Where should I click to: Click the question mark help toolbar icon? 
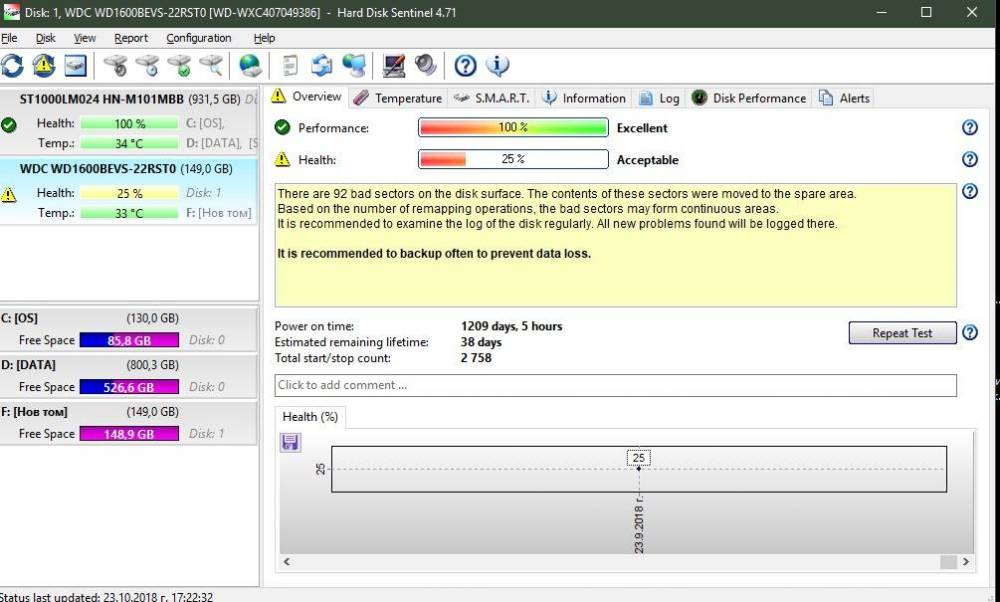[x=466, y=66]
